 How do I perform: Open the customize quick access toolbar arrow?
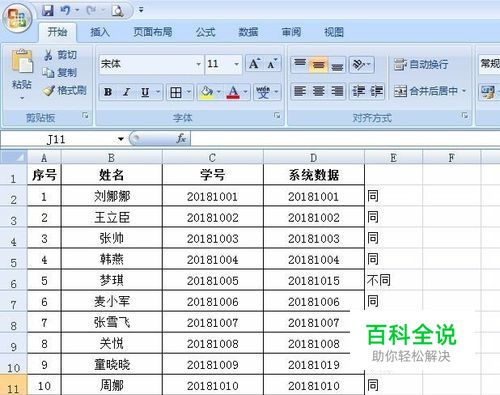tap(141, 10)
